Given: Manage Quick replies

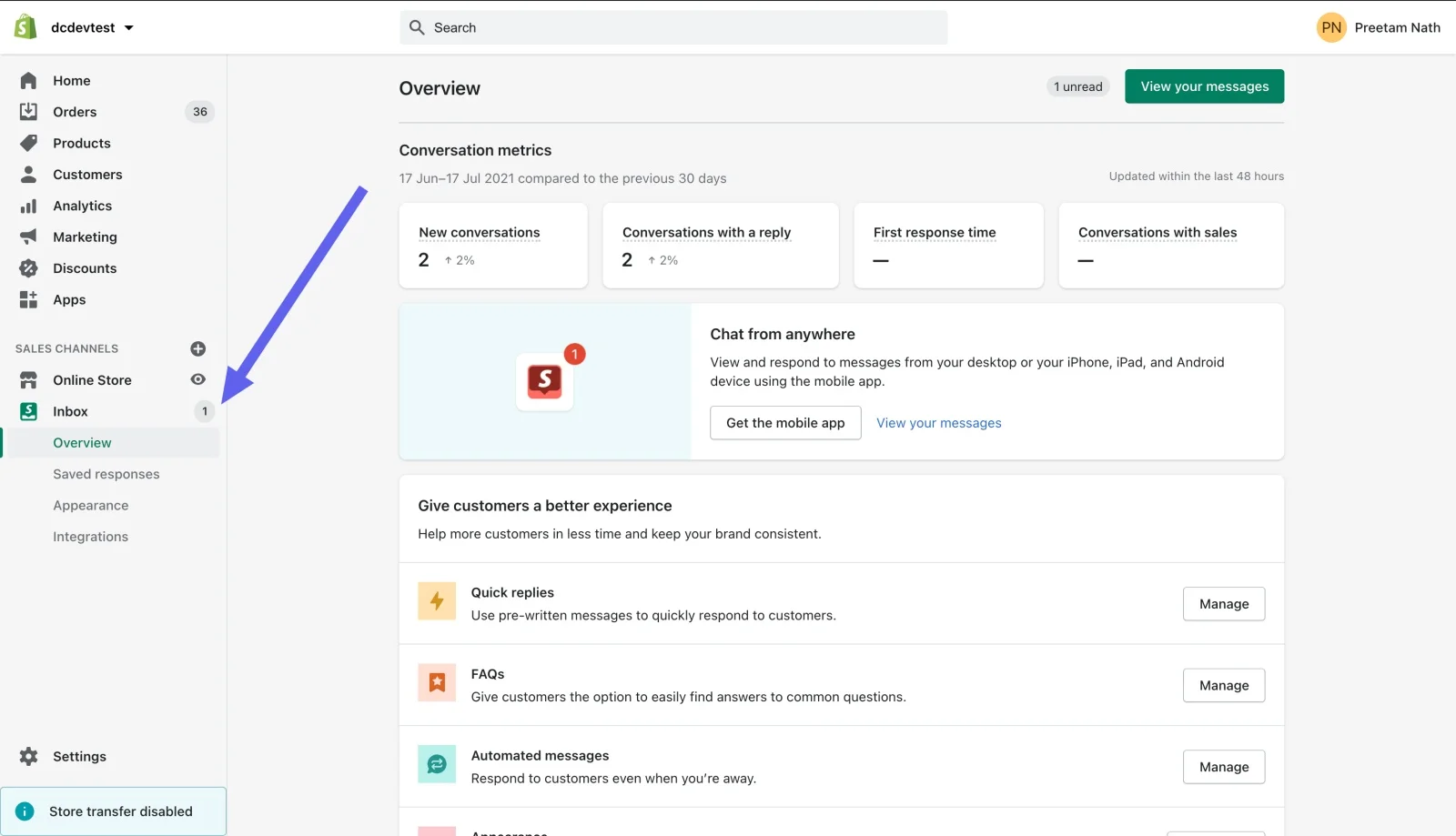Looking at the screenshot, I should pos(1223,604).
